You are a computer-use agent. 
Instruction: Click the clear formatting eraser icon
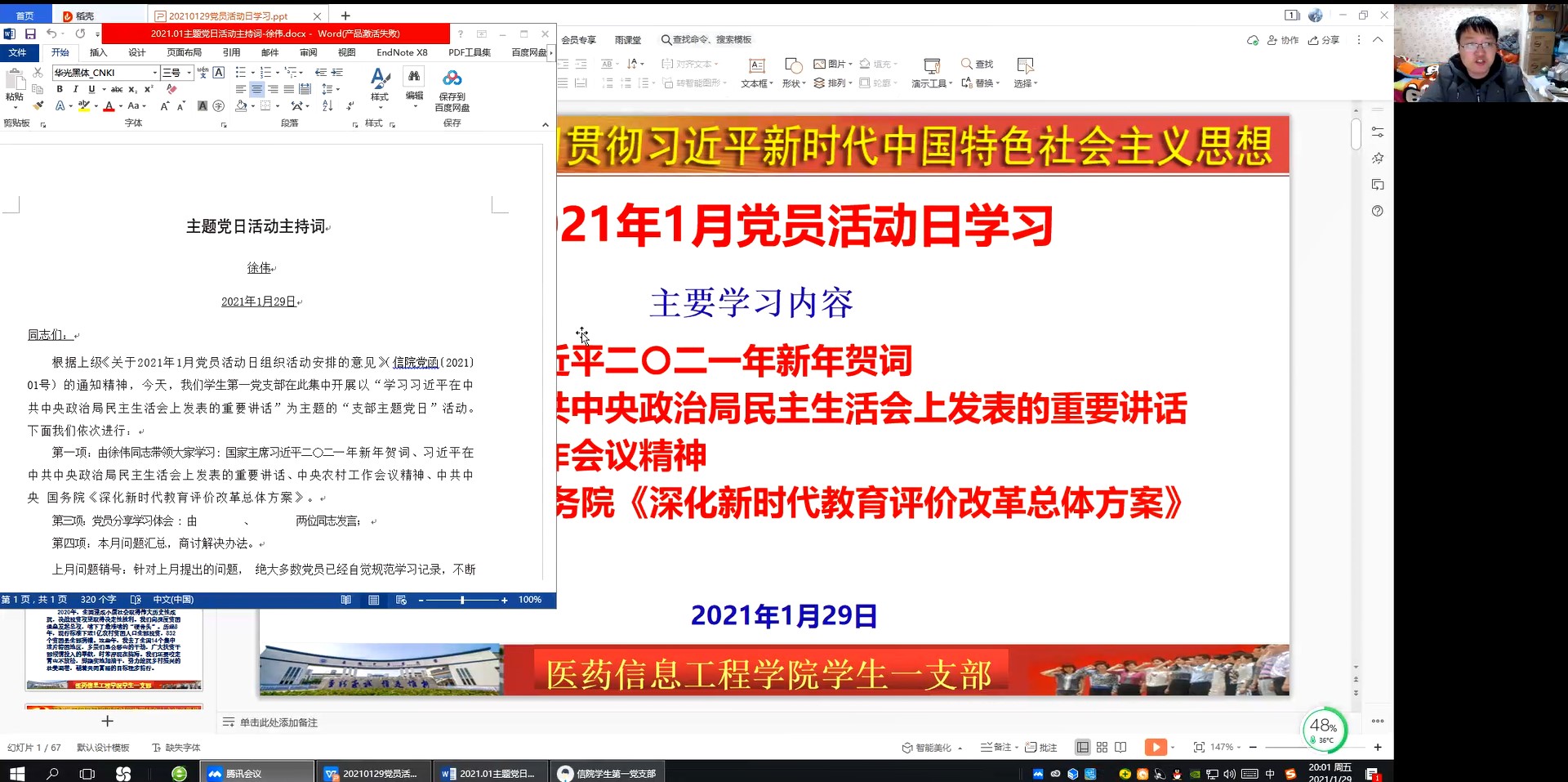point(171,89)
